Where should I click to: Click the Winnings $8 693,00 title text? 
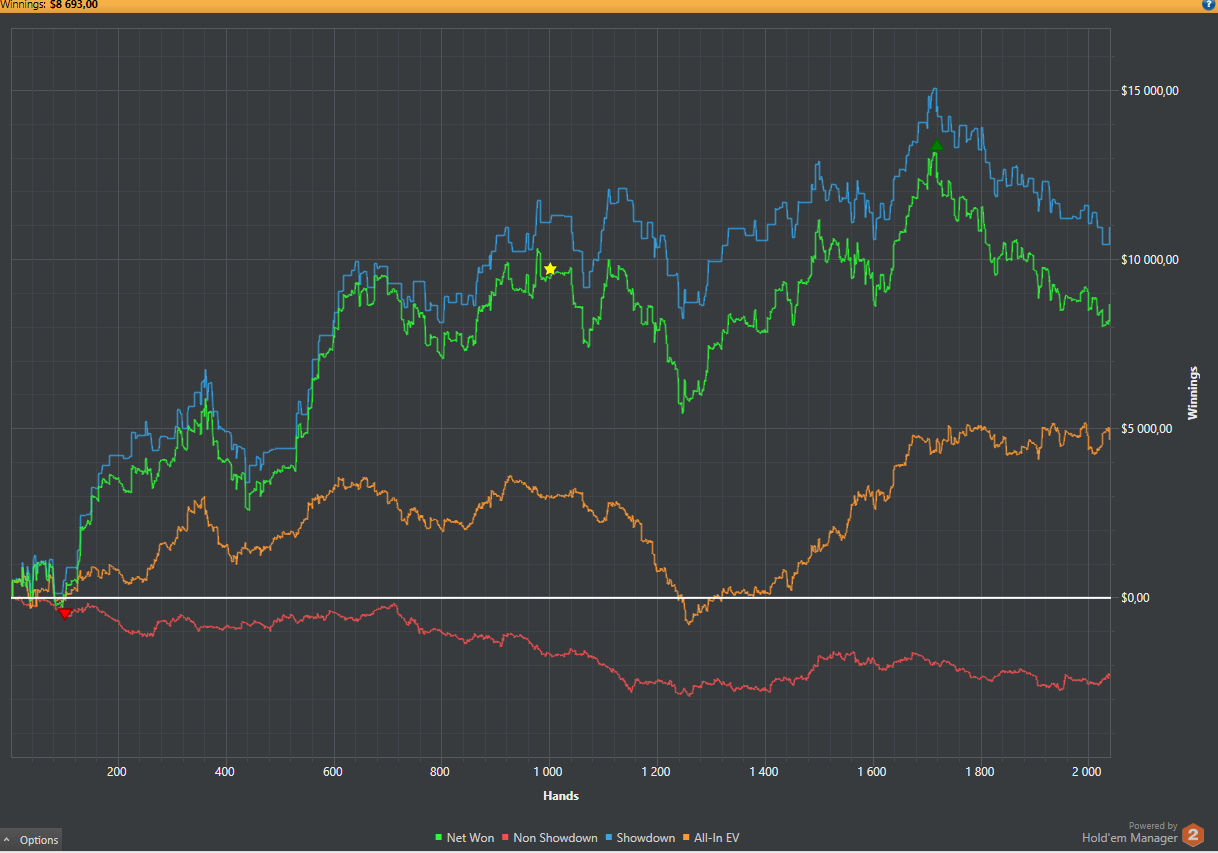(49, 5)
